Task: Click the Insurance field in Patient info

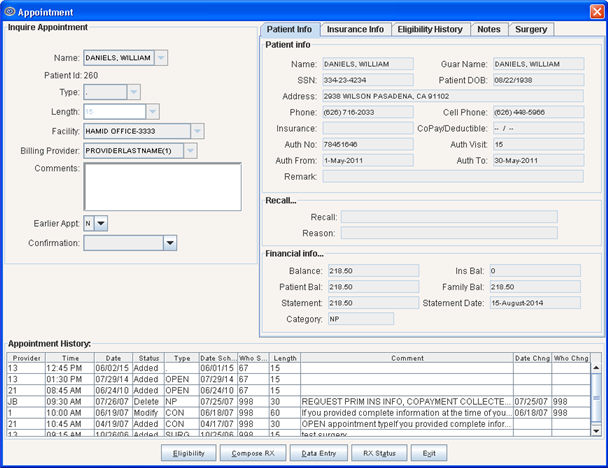Action: pyautogui.click(x=368, y=128)
